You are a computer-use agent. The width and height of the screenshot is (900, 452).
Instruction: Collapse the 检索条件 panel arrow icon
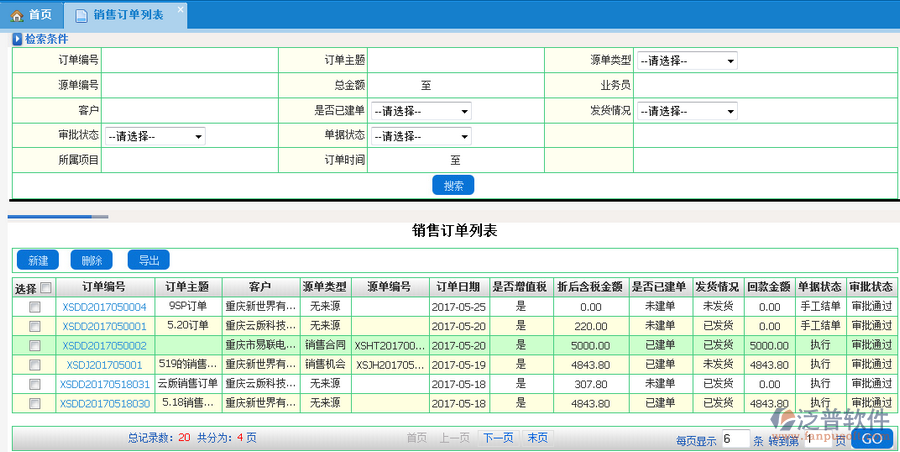17,39
